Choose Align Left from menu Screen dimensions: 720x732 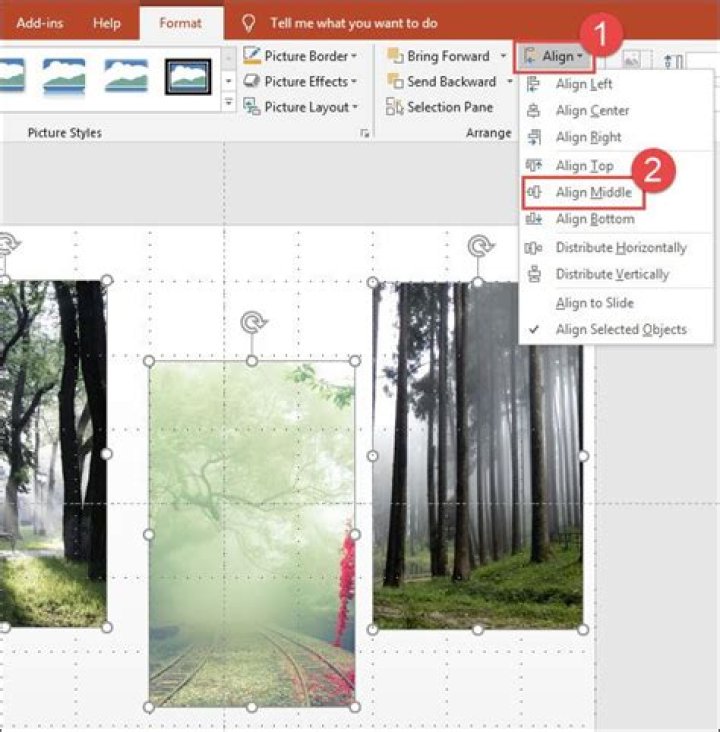[584, 84]
